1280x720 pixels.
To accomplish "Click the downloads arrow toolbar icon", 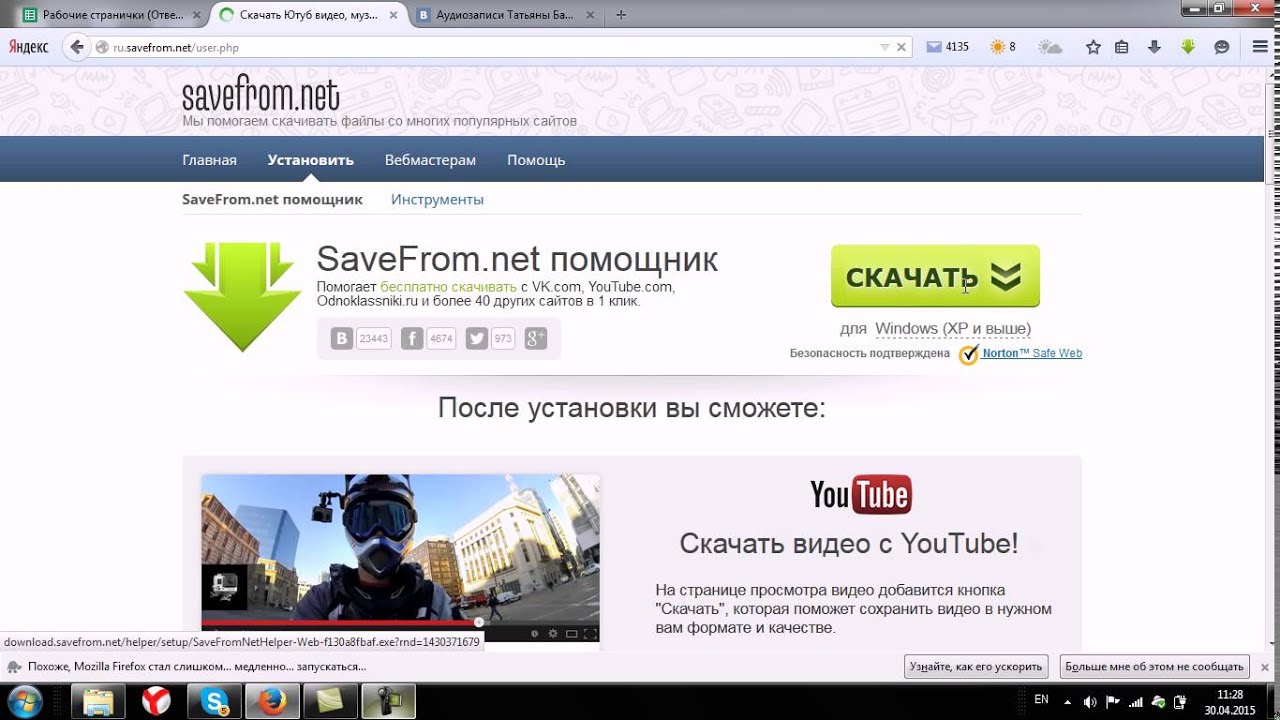I will [1154, 47].
